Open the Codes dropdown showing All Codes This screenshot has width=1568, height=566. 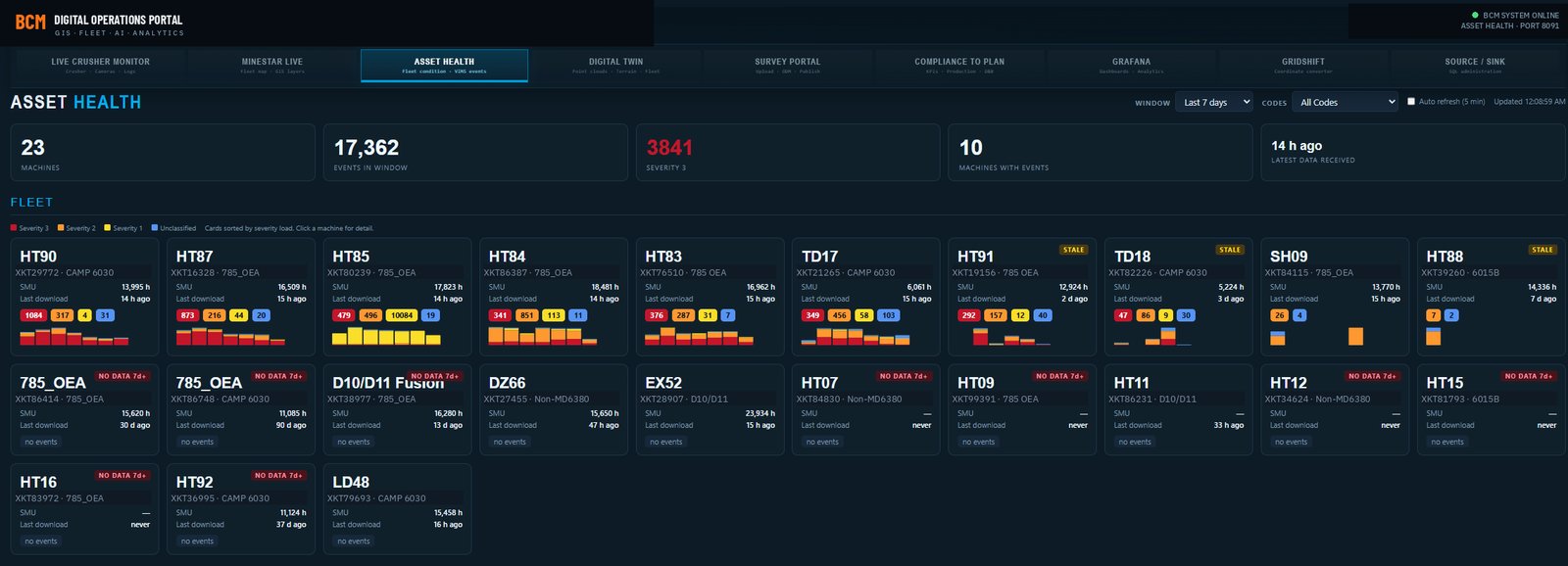(1346, 102)
